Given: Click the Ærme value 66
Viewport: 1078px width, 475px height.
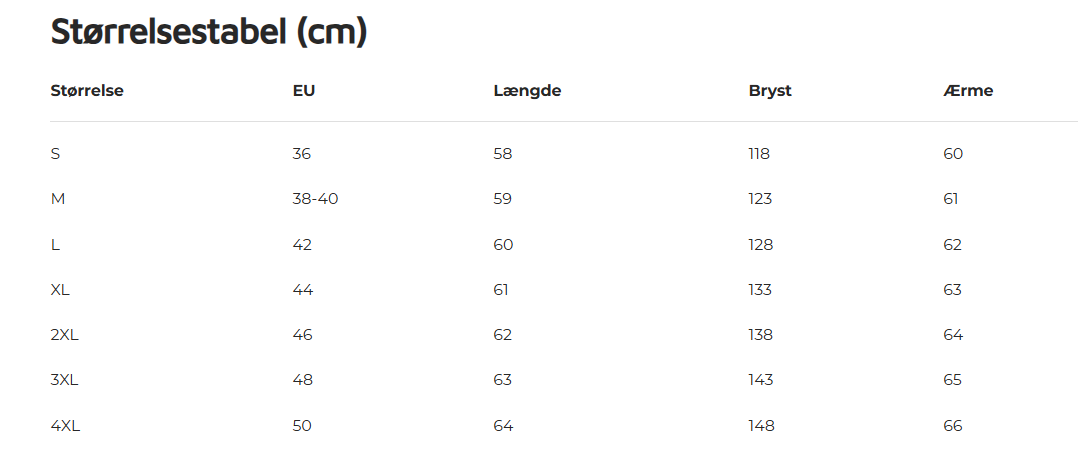Looking at the screenshot, I should [x=953, y=426].
